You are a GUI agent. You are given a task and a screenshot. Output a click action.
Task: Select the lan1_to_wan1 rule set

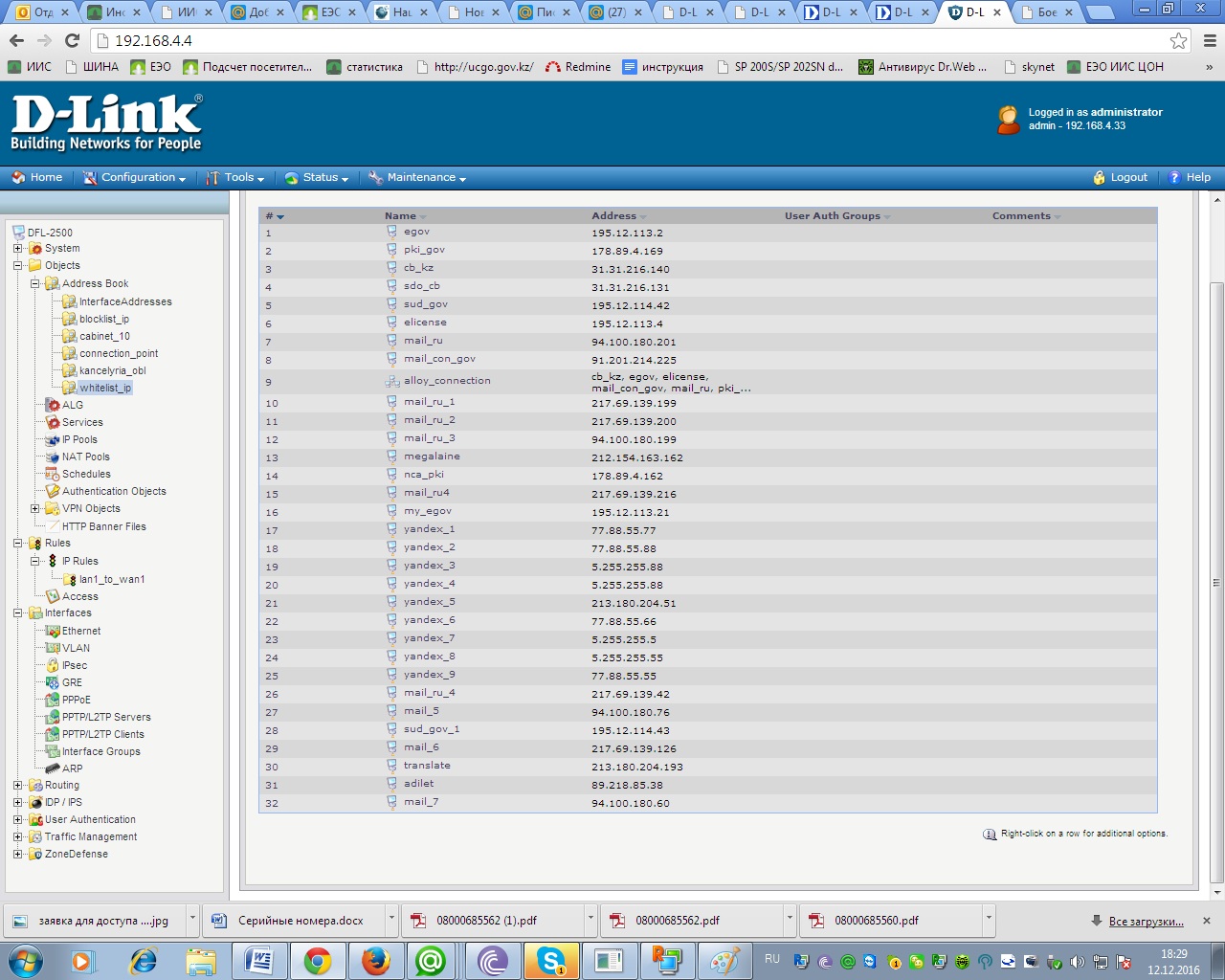112,579
